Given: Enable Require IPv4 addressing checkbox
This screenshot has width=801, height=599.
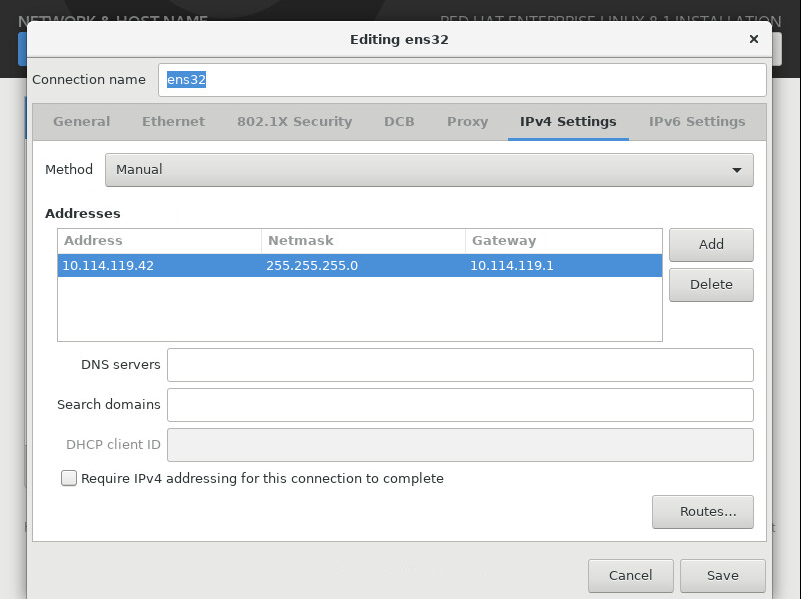Looking at the screenshot, I should coord(69,478).
